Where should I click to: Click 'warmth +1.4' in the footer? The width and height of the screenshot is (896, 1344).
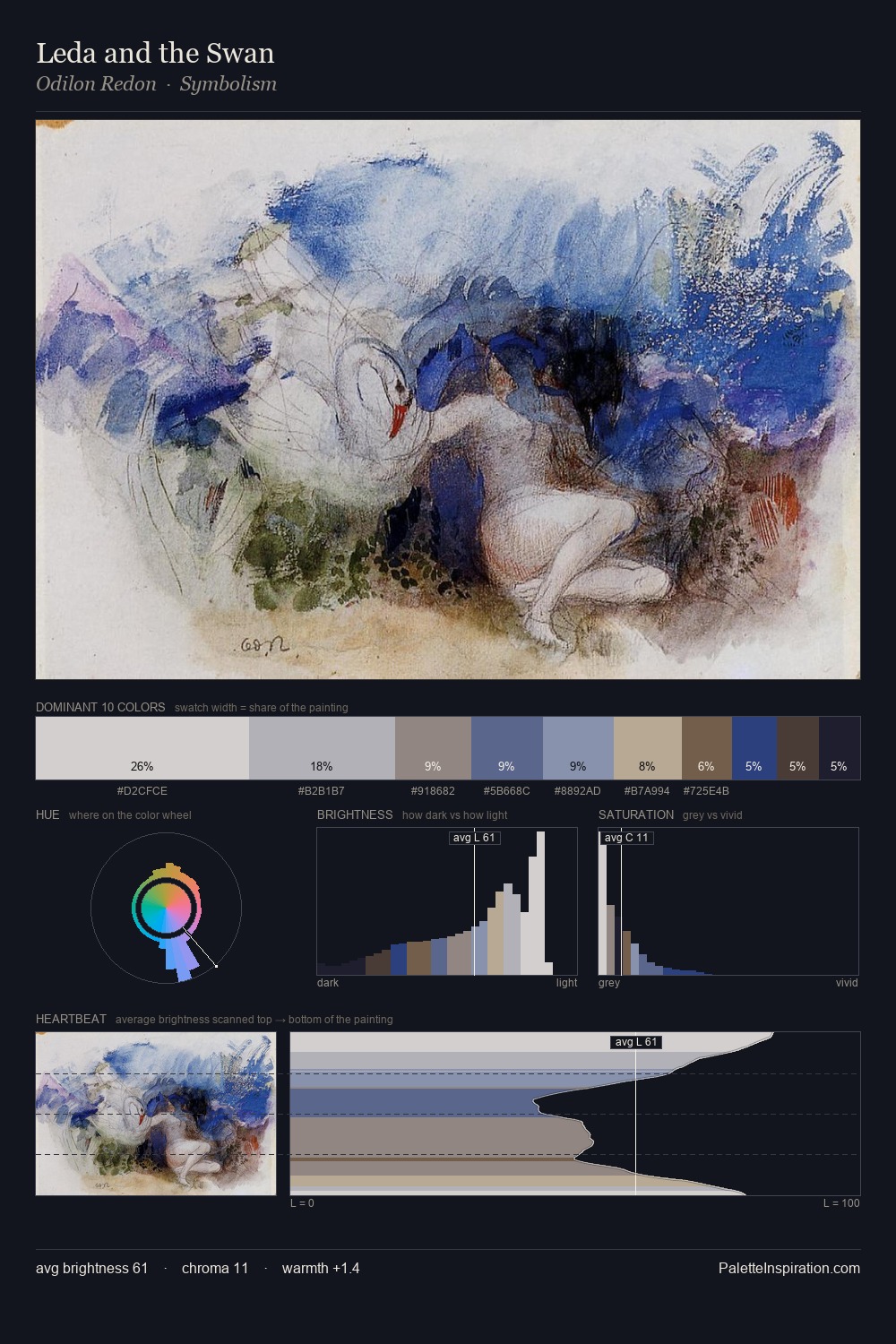[x=321, y=1268]
